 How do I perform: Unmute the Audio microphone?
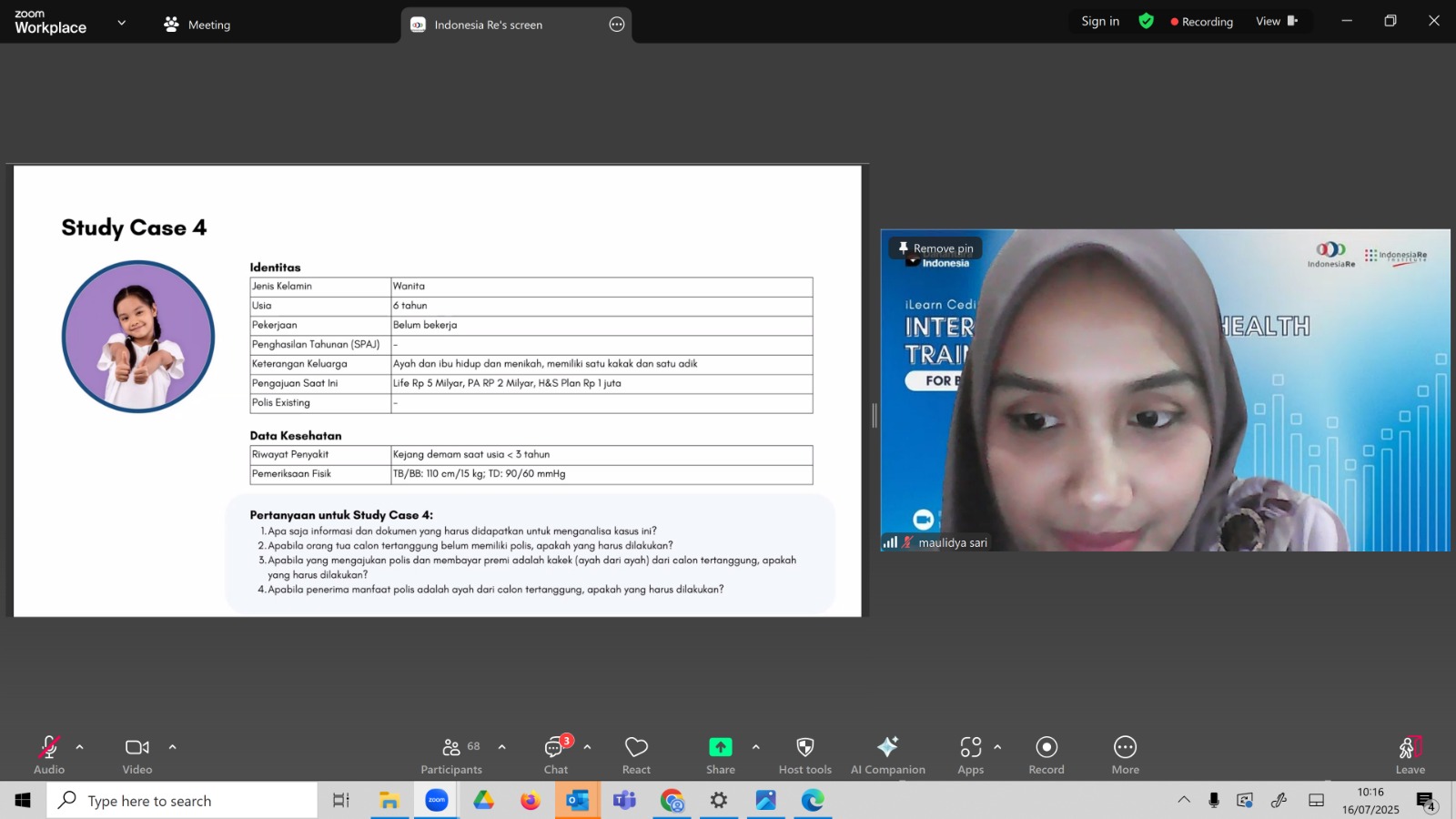tap(49, 755)
